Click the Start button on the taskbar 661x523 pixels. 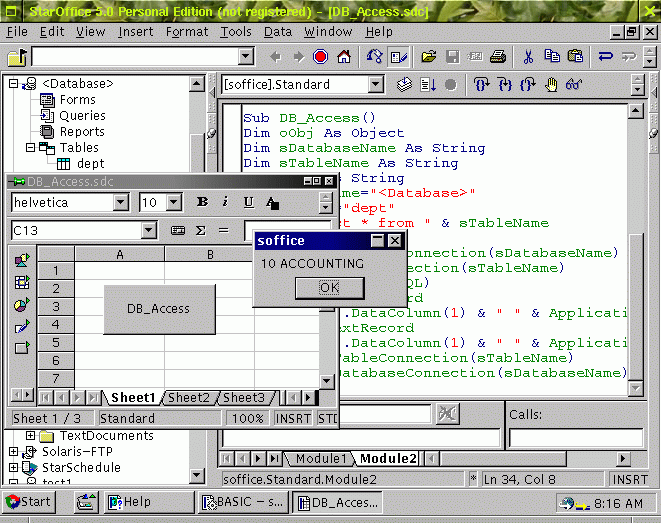[29, 502]
